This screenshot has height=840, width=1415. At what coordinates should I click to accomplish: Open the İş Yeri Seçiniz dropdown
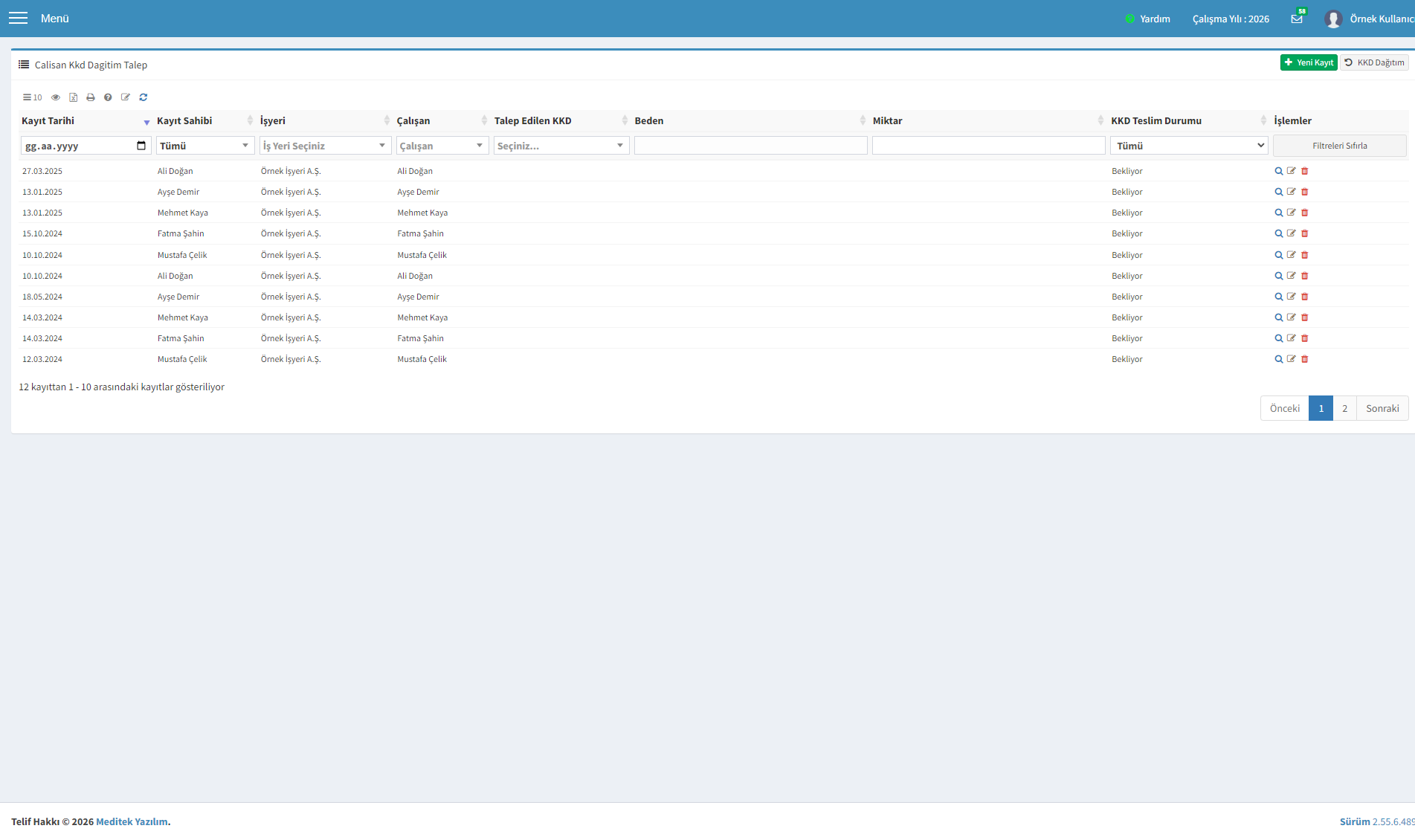tap(325, 146)
